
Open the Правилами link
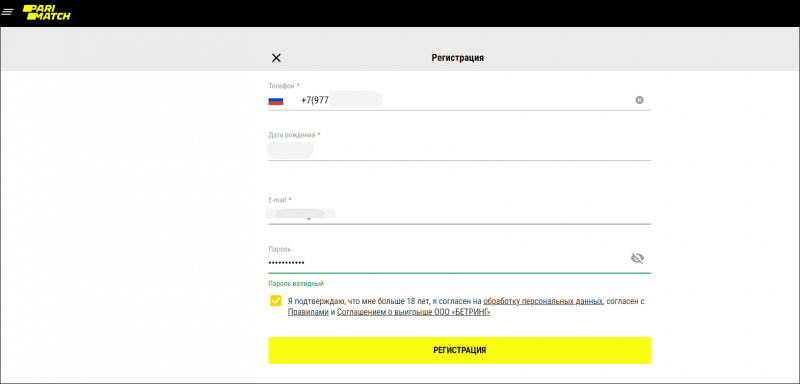pyautogui.click(x=308, y=313)
